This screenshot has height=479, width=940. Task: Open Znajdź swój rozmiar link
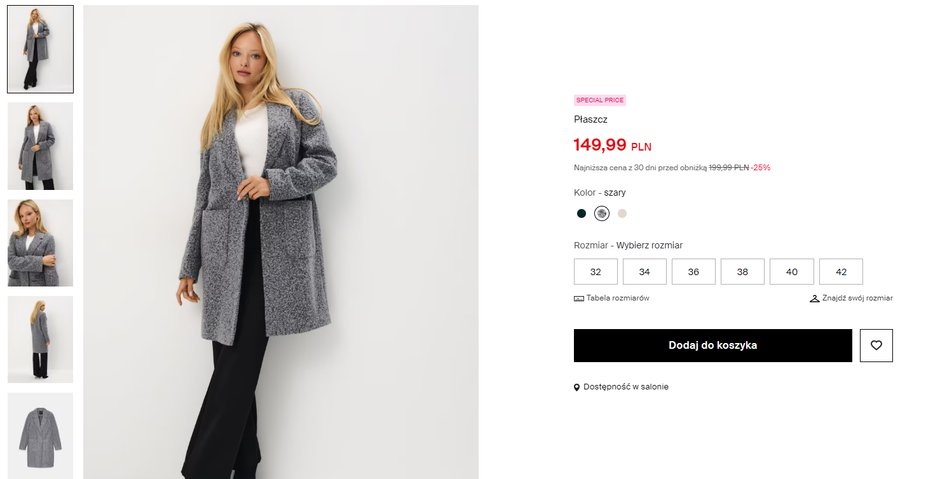(x=857, y=298)
